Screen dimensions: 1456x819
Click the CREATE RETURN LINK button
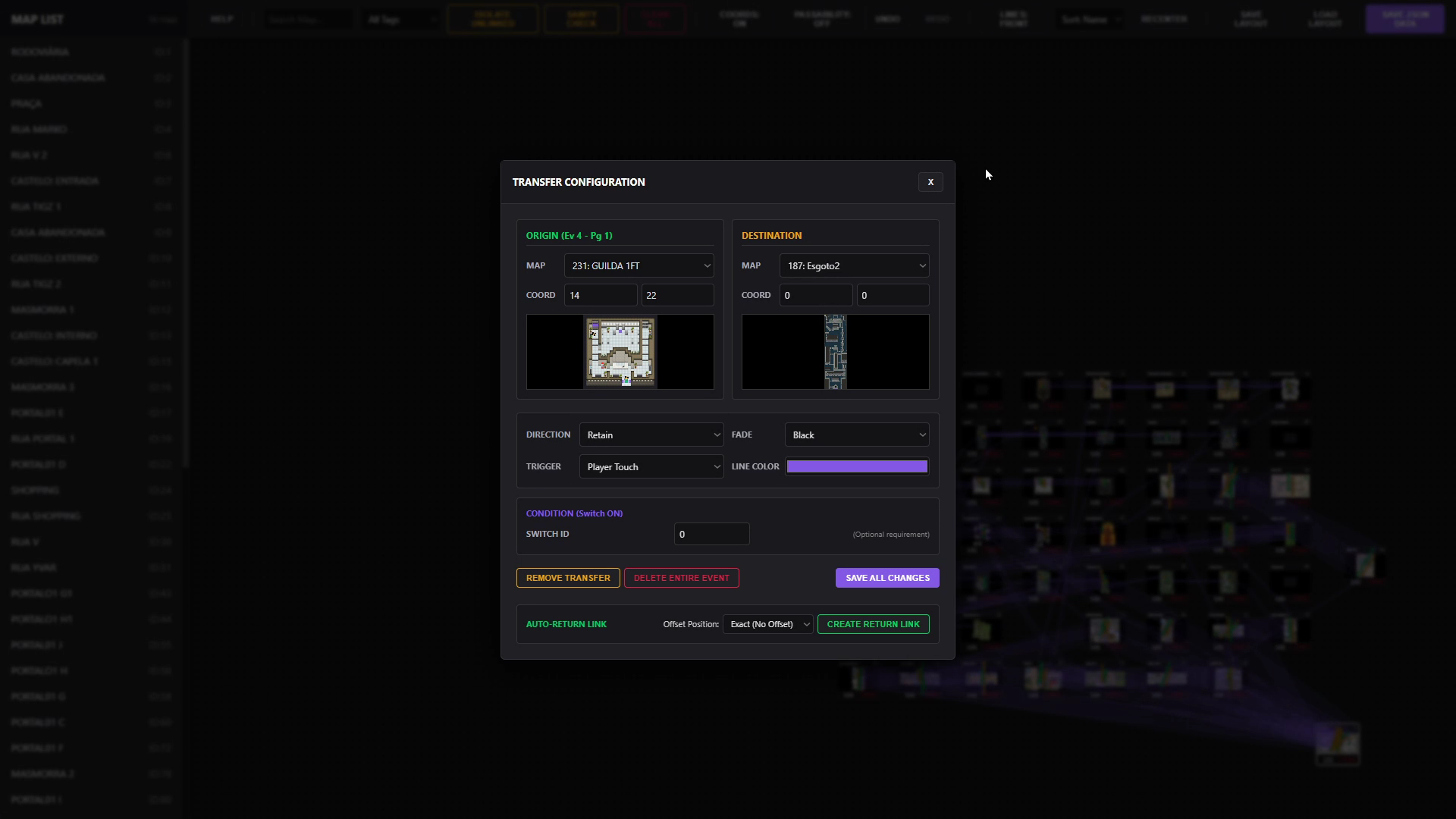[873, 624]
